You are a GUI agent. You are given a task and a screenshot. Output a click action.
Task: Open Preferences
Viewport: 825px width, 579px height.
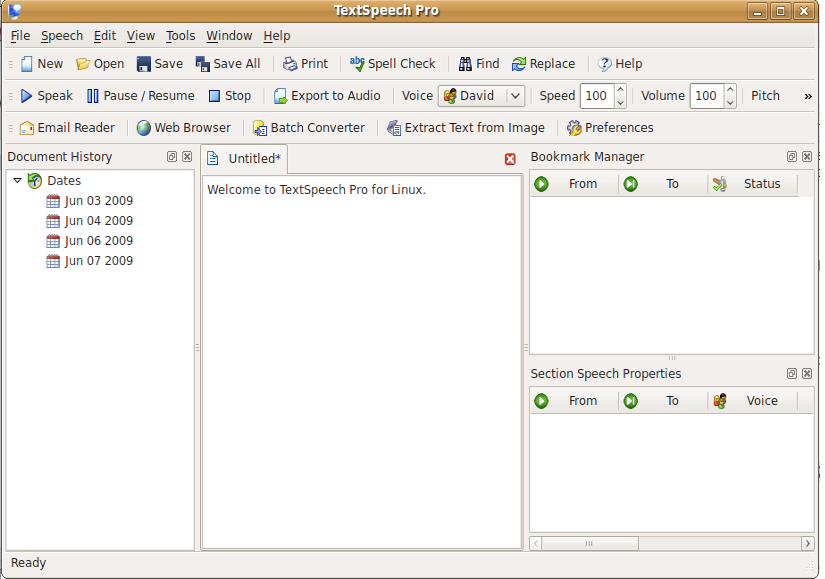(x=609, y=128)
